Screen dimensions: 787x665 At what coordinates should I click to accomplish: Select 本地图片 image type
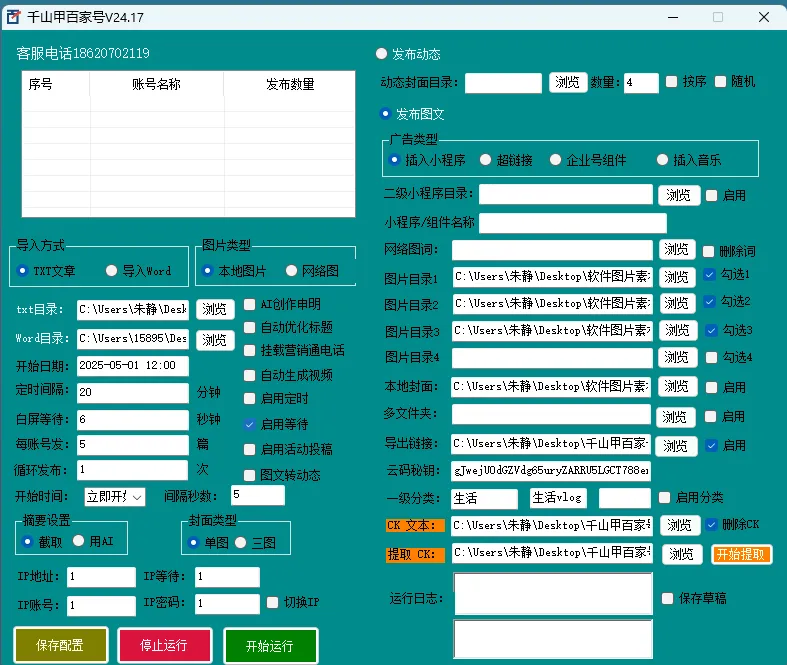pyautogui.click(x=207, y=271)
